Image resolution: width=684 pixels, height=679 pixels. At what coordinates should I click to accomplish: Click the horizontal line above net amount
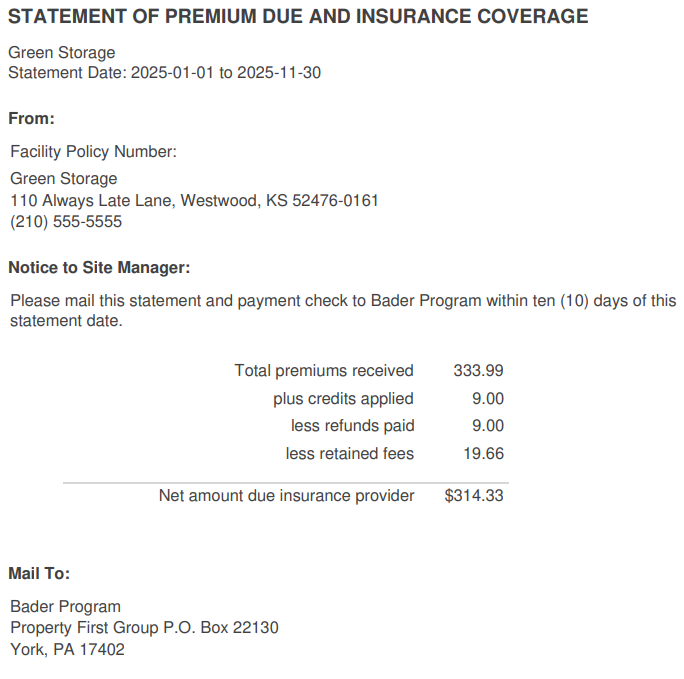point(283,483)
